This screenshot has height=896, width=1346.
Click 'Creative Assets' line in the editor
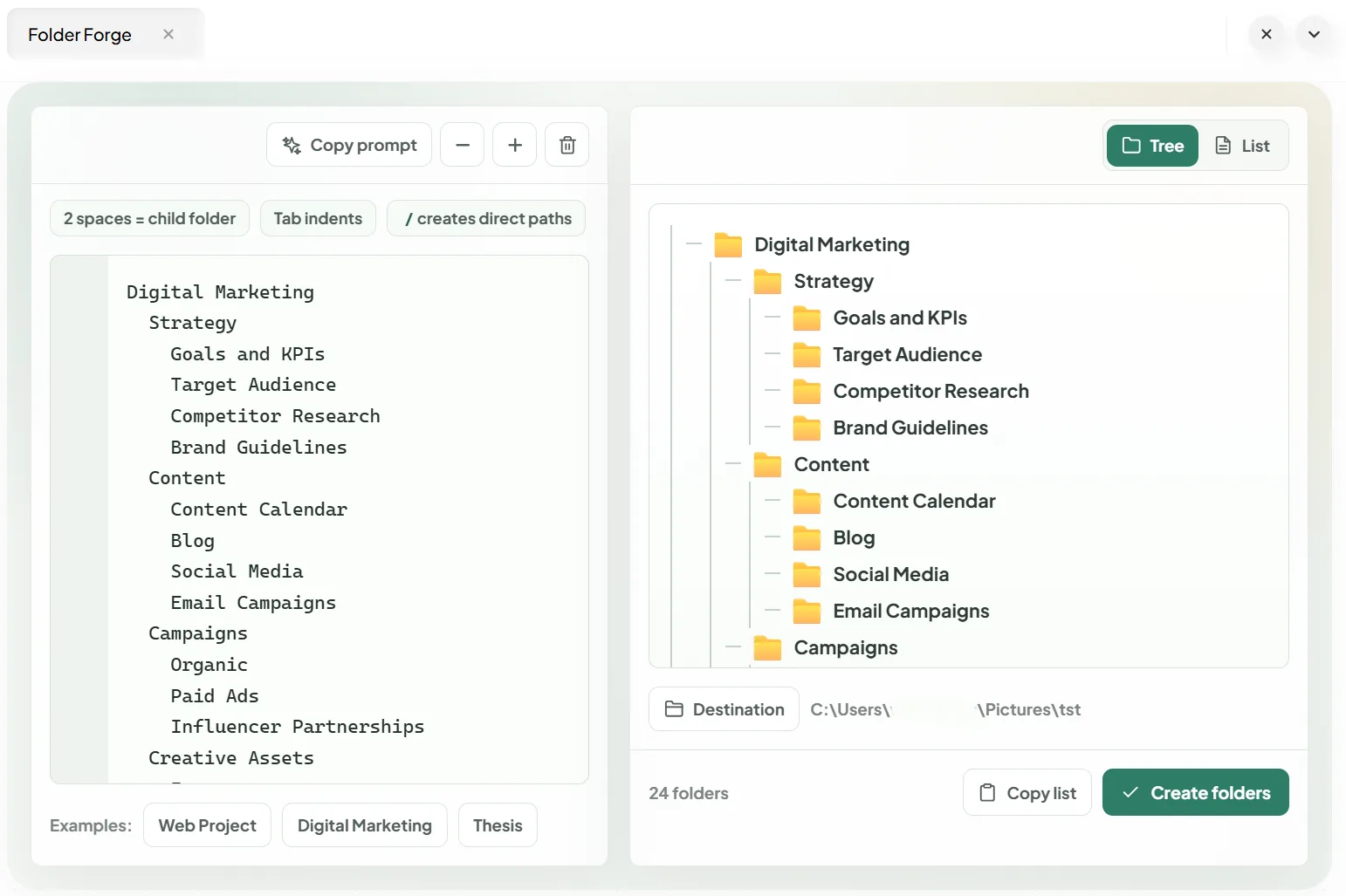tap(231, 758)
